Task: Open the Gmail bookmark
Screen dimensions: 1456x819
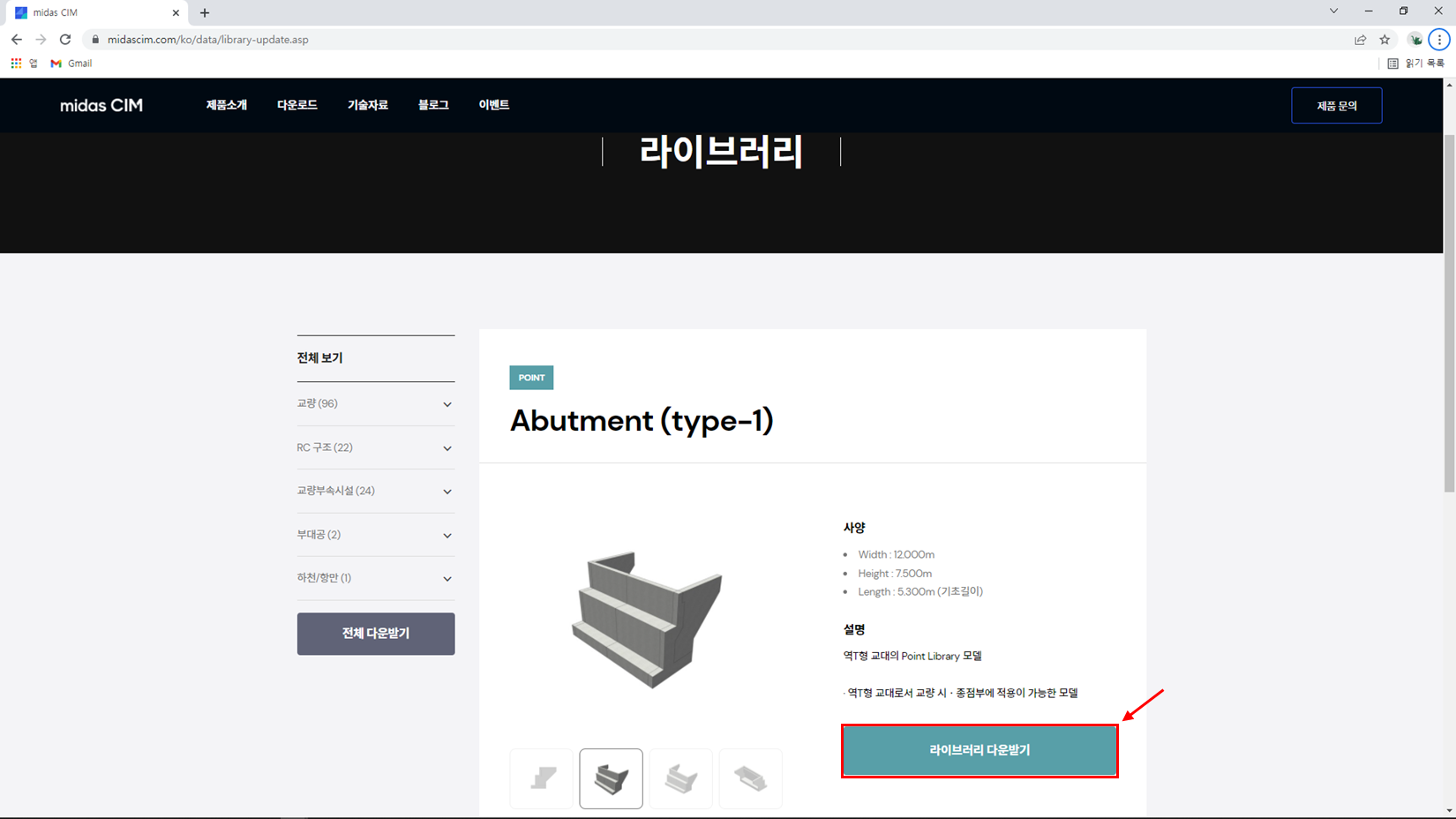Action: tap(71, 64)
